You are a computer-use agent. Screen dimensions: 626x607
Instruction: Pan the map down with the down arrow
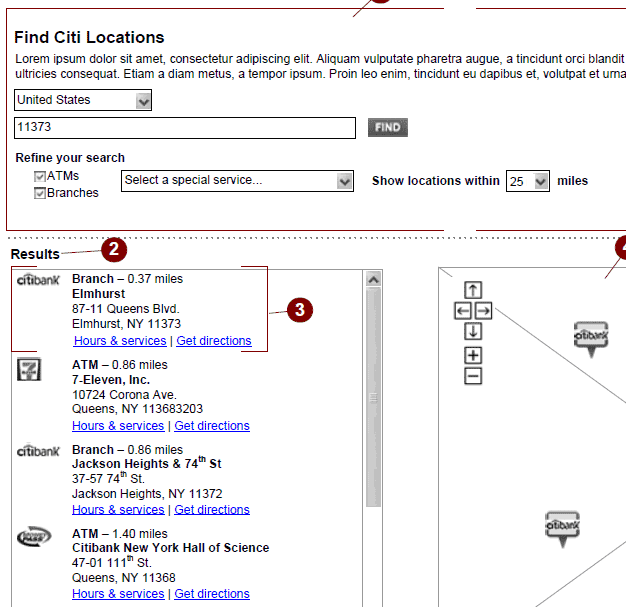pyautogui.click(x=473, y=331)
